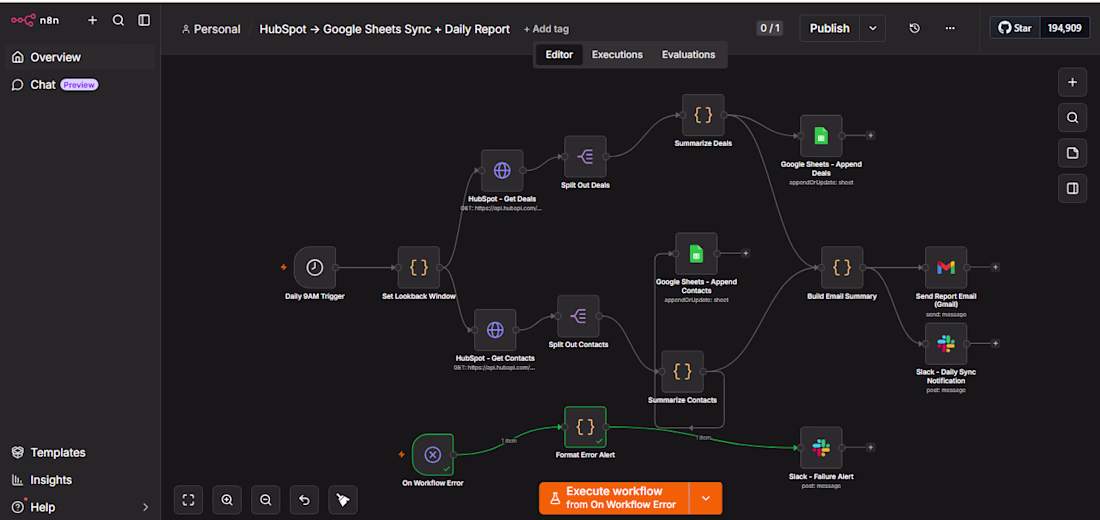This screenshot has height=520, width=1100.
Task: Open workflow history clock icon
Action: pos(914,29)
